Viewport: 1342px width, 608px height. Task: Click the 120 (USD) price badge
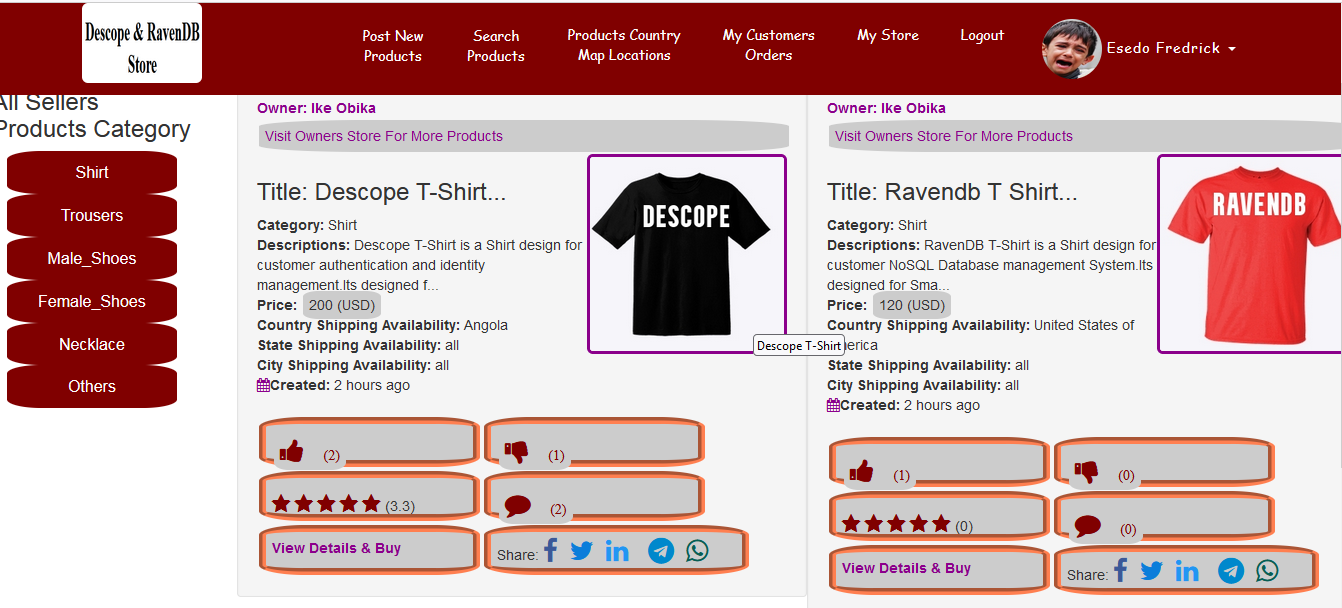[x=912, y=305]
